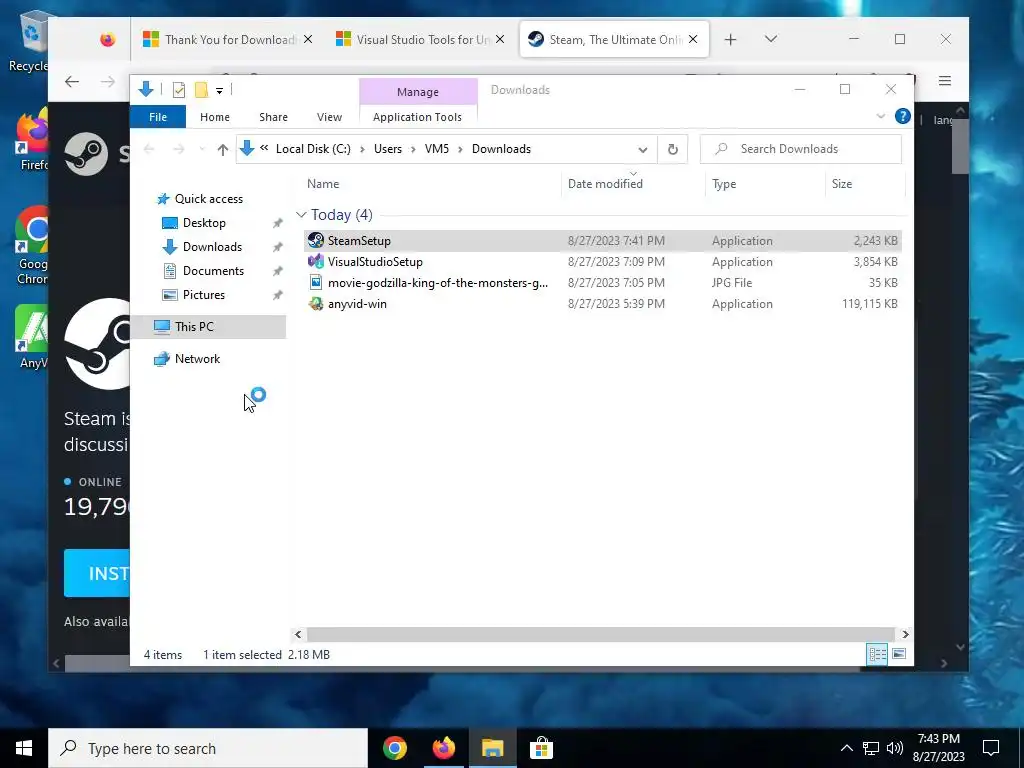Open the Windows Start menu
1024x768 pixels.
pyautogui.click(x=24, y=748)
